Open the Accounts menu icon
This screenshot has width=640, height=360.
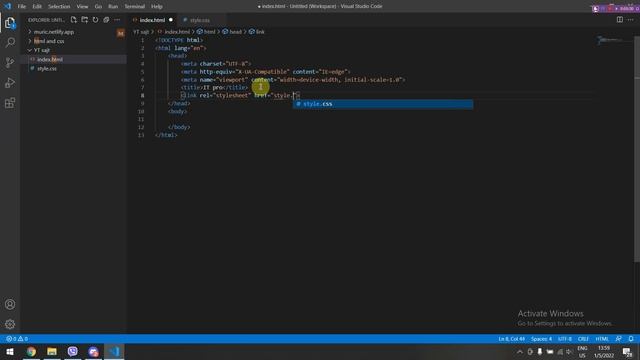(x=10, y=304)
